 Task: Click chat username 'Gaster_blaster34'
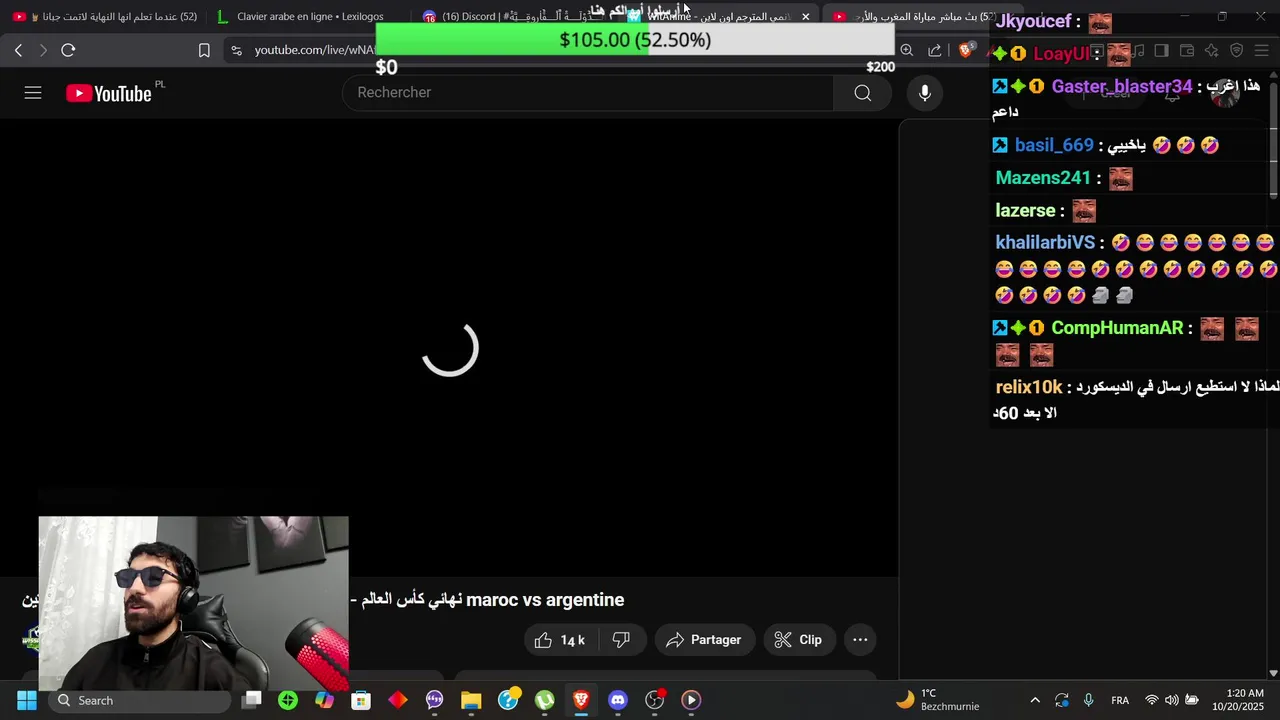(x=1122, y=87)
